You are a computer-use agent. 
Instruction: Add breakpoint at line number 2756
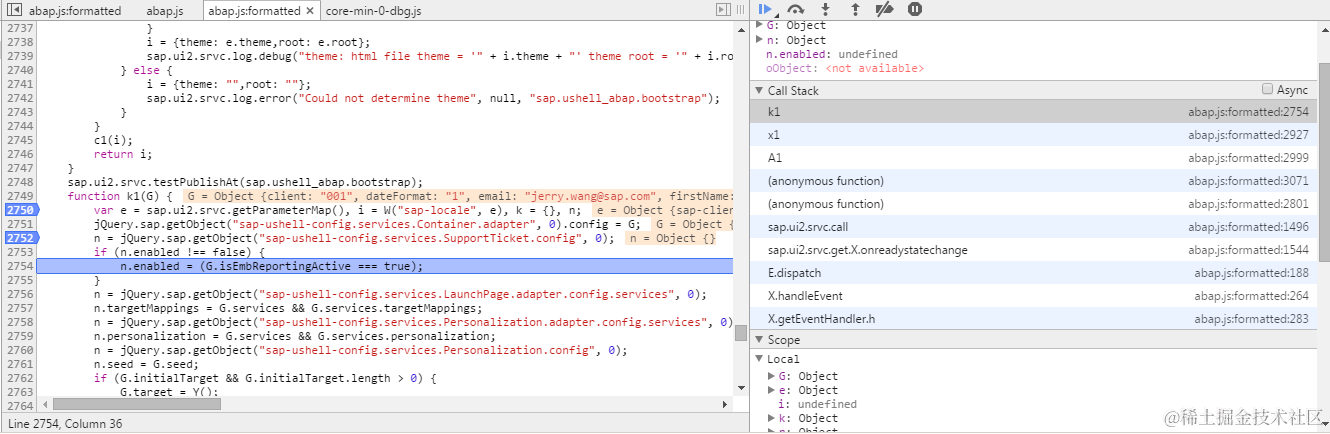(x=20, y=294)
